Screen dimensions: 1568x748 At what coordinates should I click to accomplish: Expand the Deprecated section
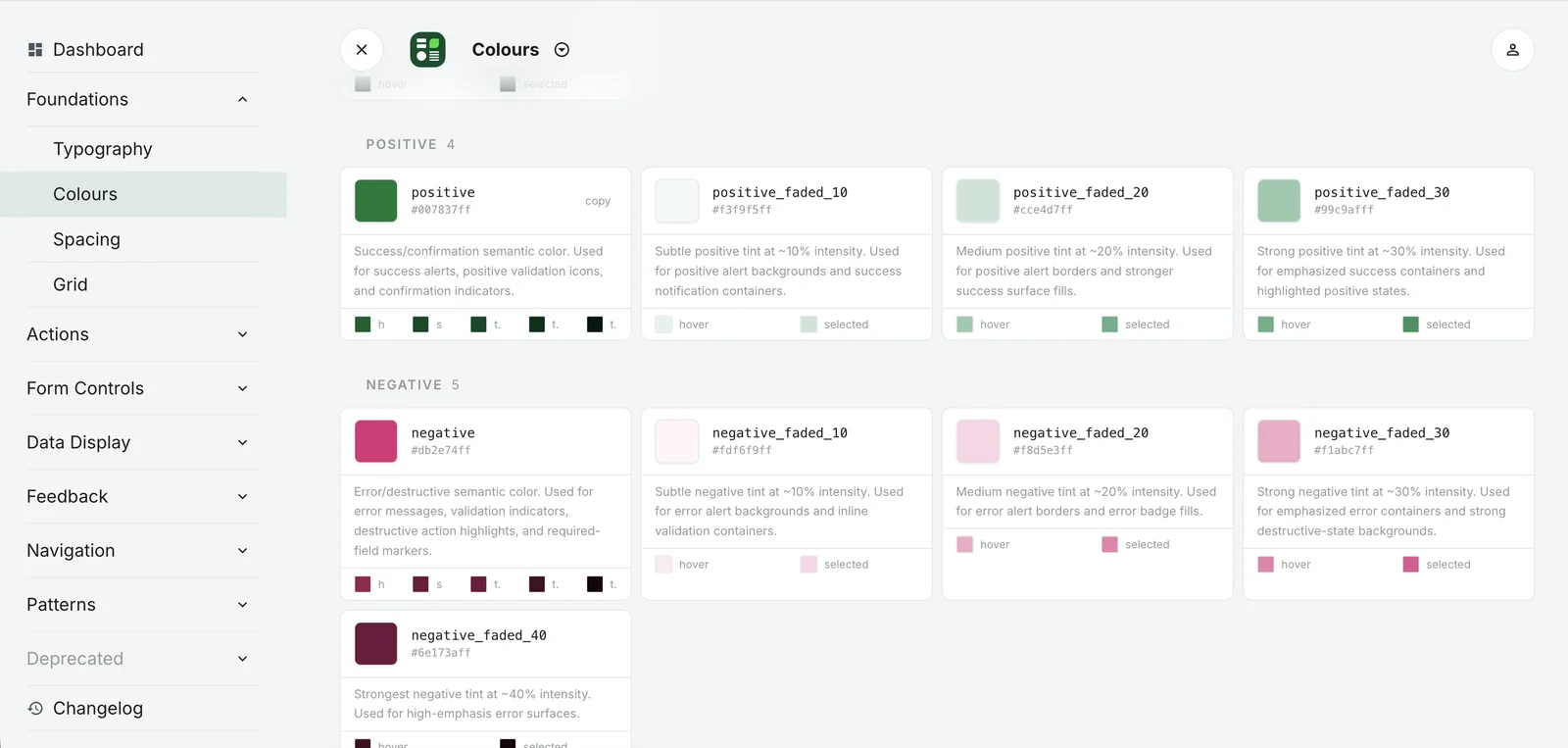(x=242, y=659)
